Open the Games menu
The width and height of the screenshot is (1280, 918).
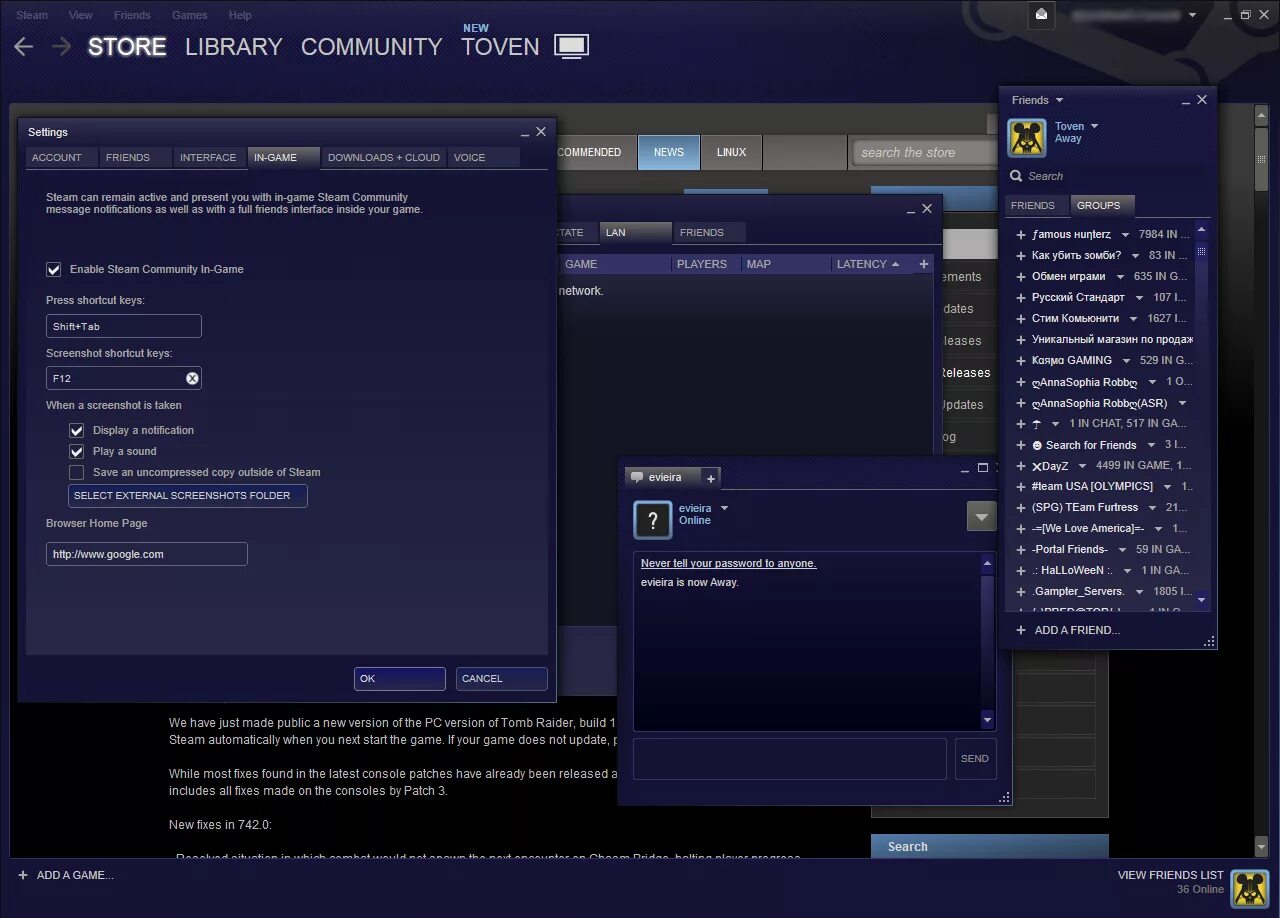tap(189, 15)
